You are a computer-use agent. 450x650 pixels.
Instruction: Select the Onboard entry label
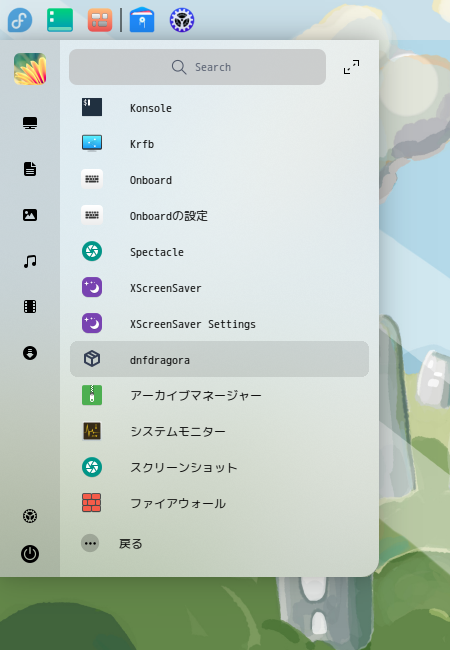click(151, 180)
